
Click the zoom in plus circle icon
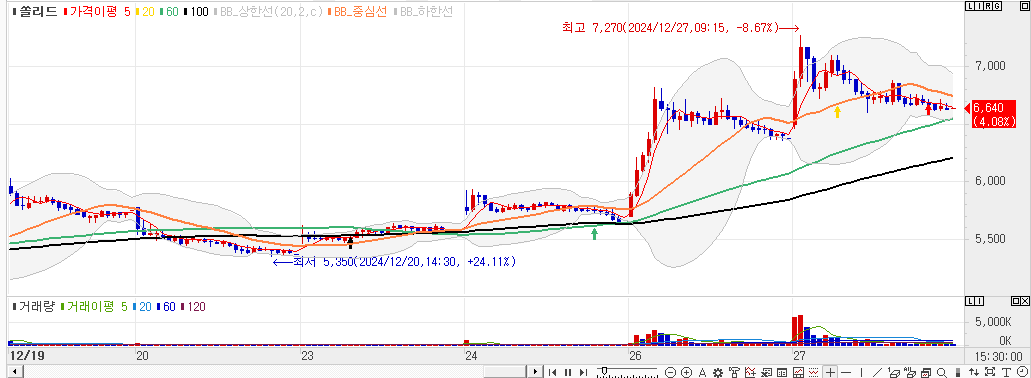click(x=686, y=372)
